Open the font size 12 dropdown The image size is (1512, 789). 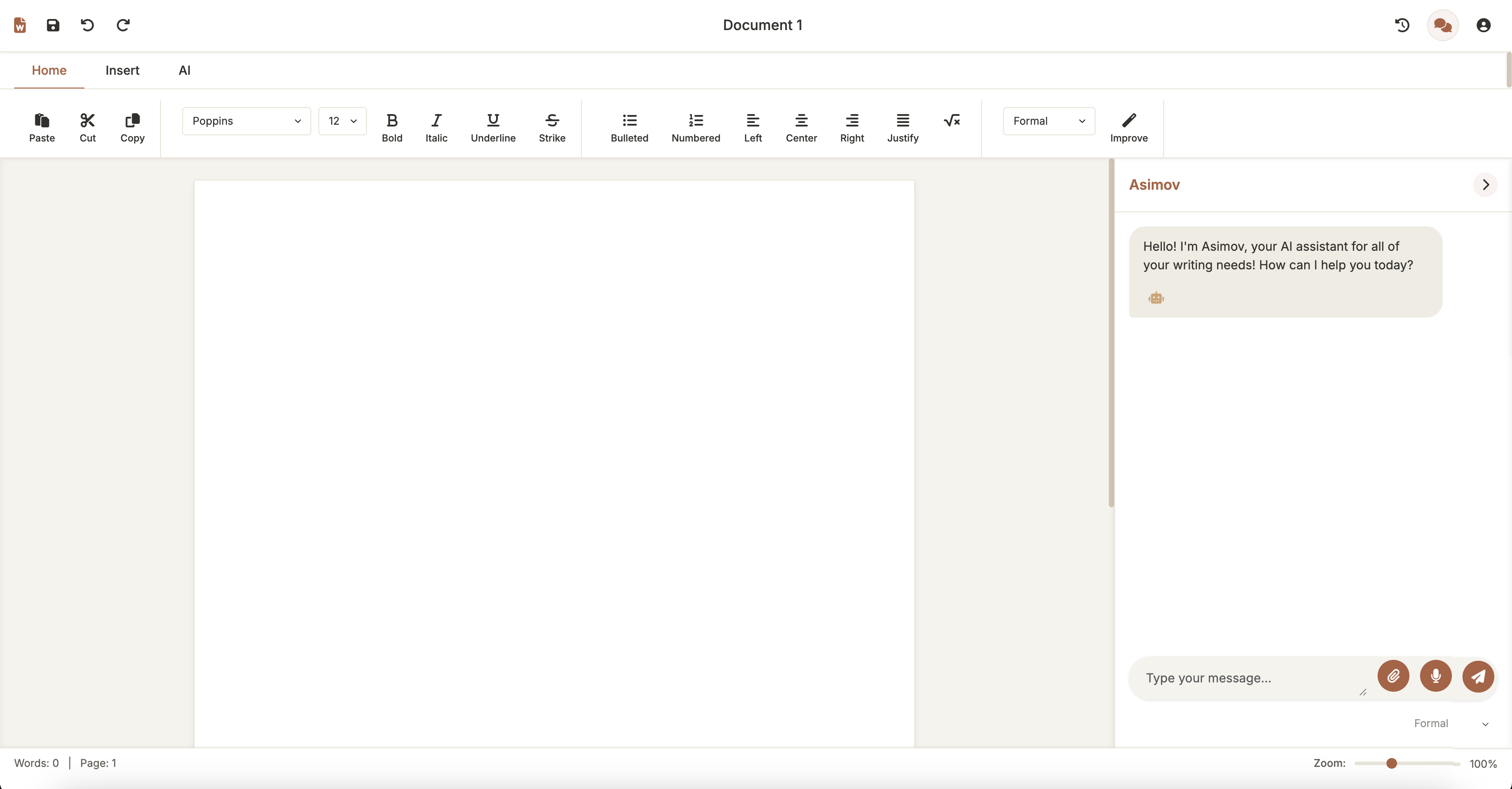click(x=342, y=121)
